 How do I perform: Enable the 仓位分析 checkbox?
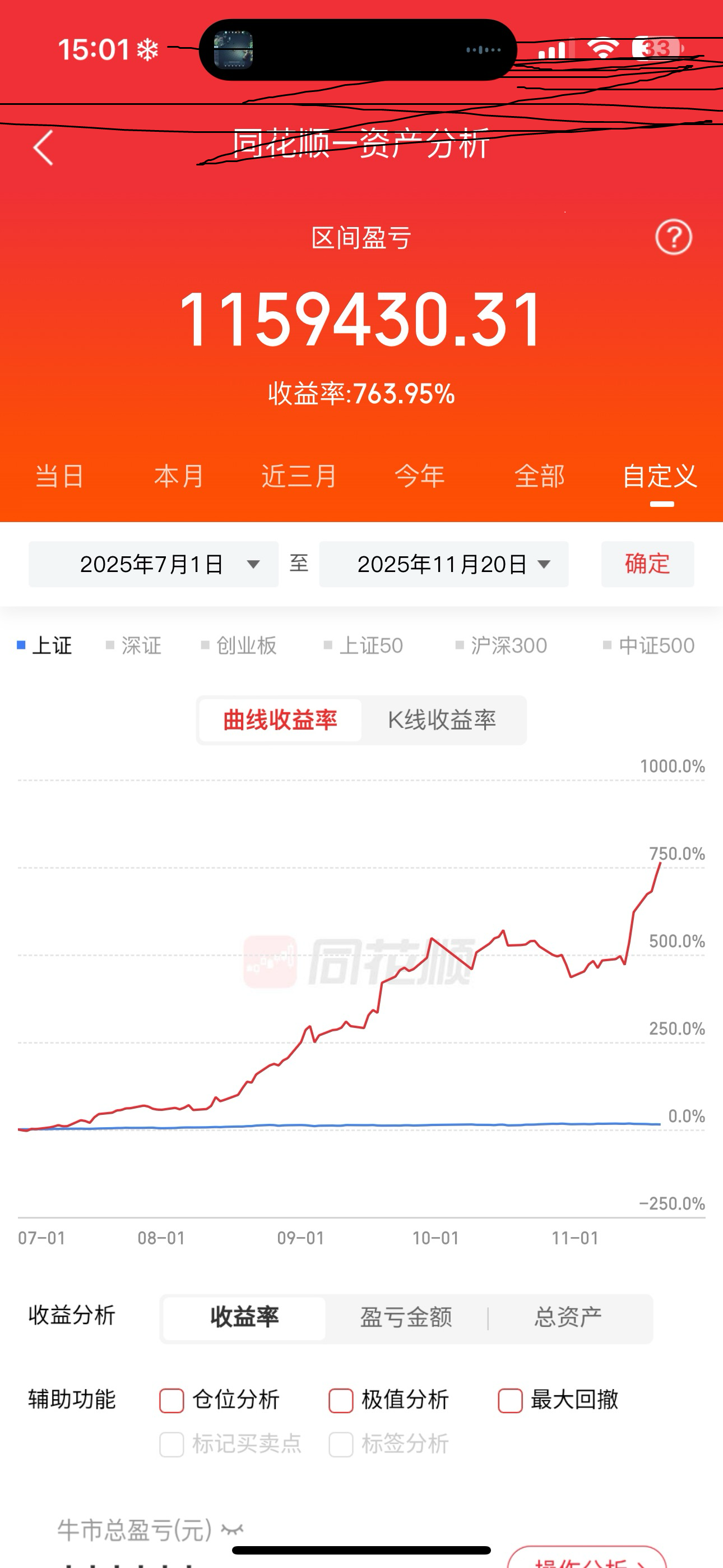coord(172,1400)
